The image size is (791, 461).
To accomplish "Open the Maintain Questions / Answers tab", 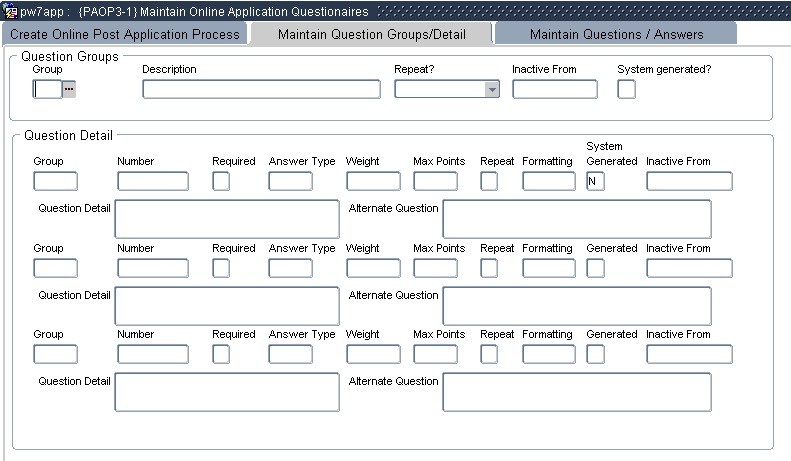I will 616,34.
